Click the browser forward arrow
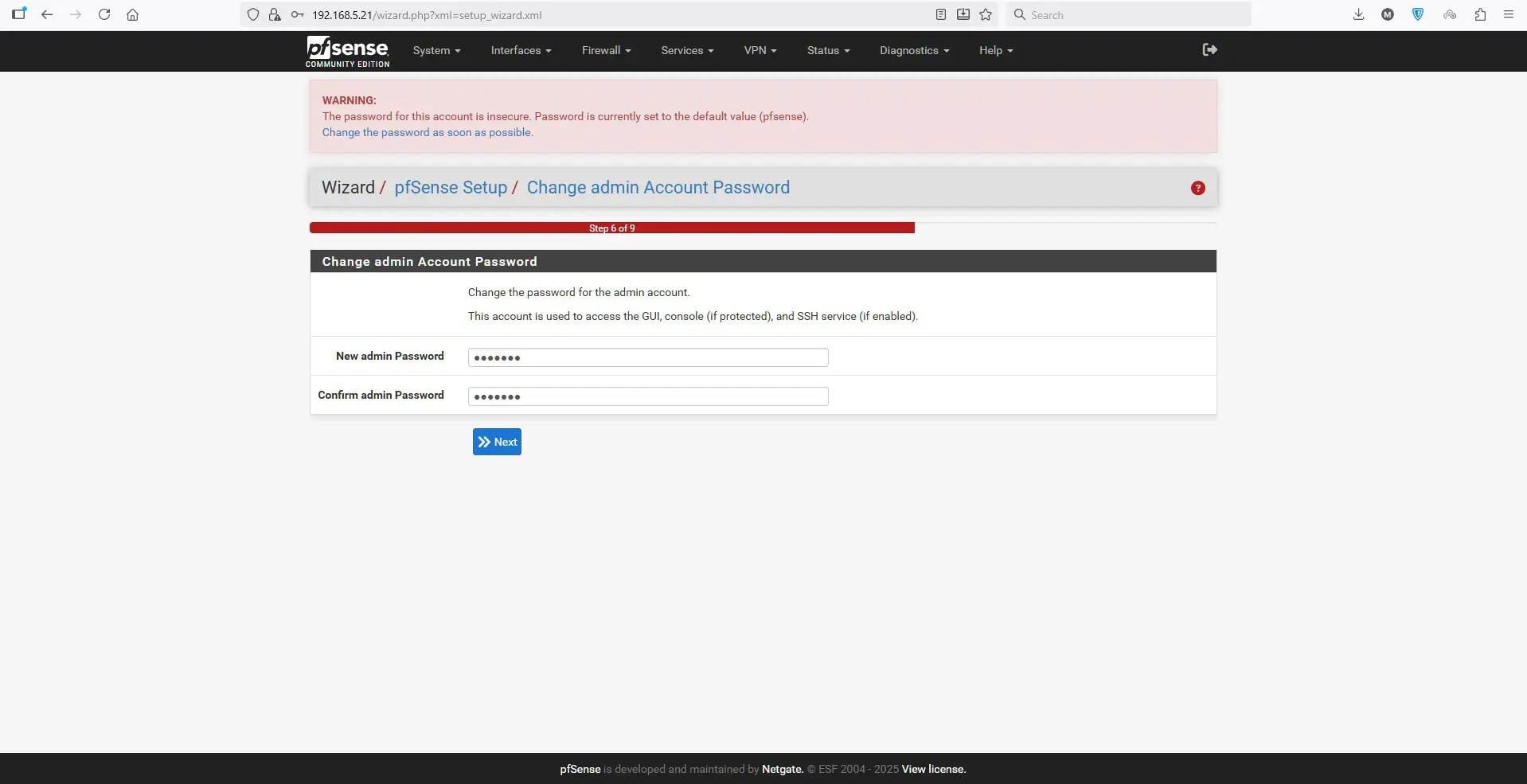1527x784 pixels. (76, 14)
